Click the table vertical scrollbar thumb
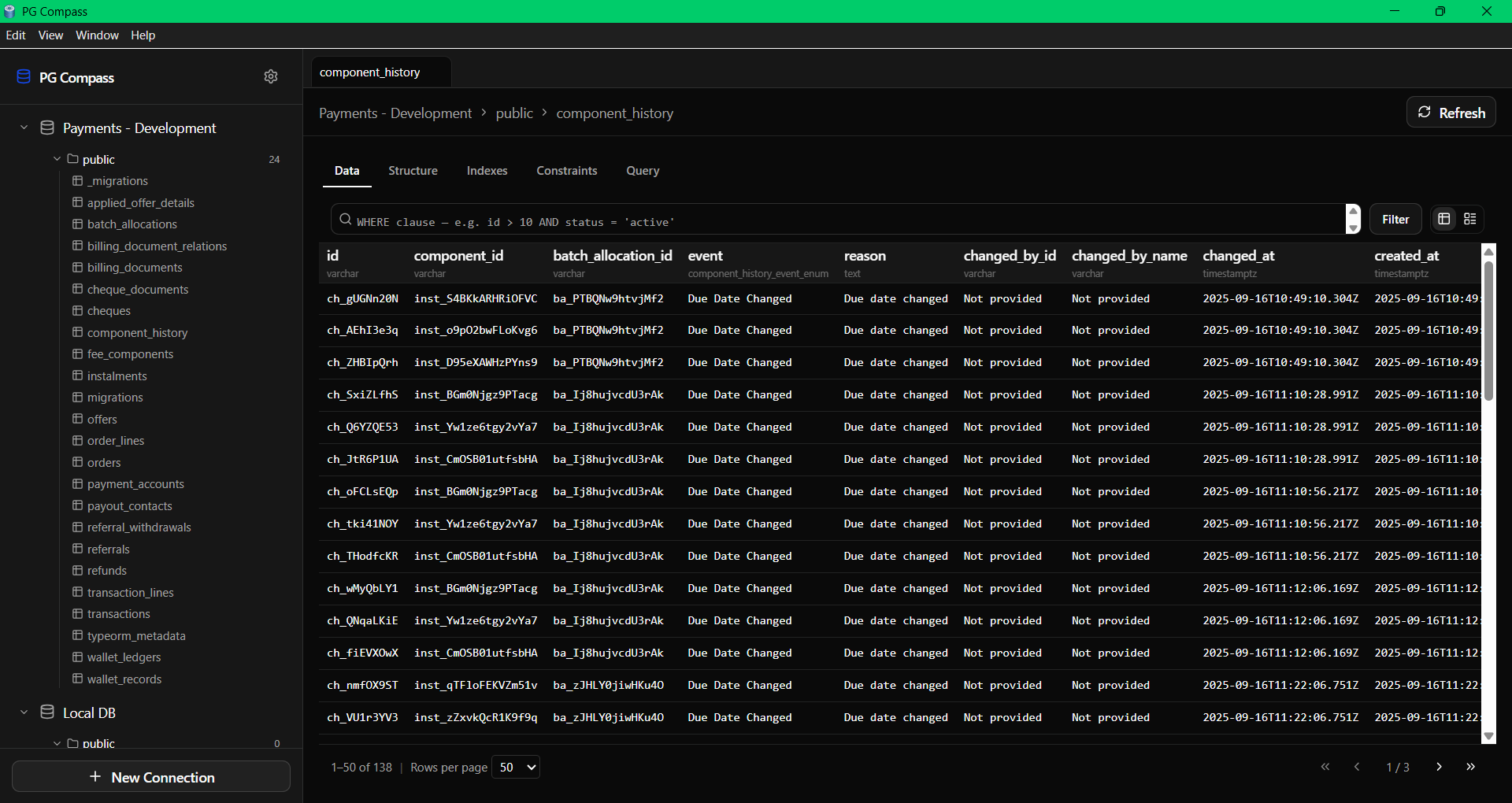 point(1488,331)
